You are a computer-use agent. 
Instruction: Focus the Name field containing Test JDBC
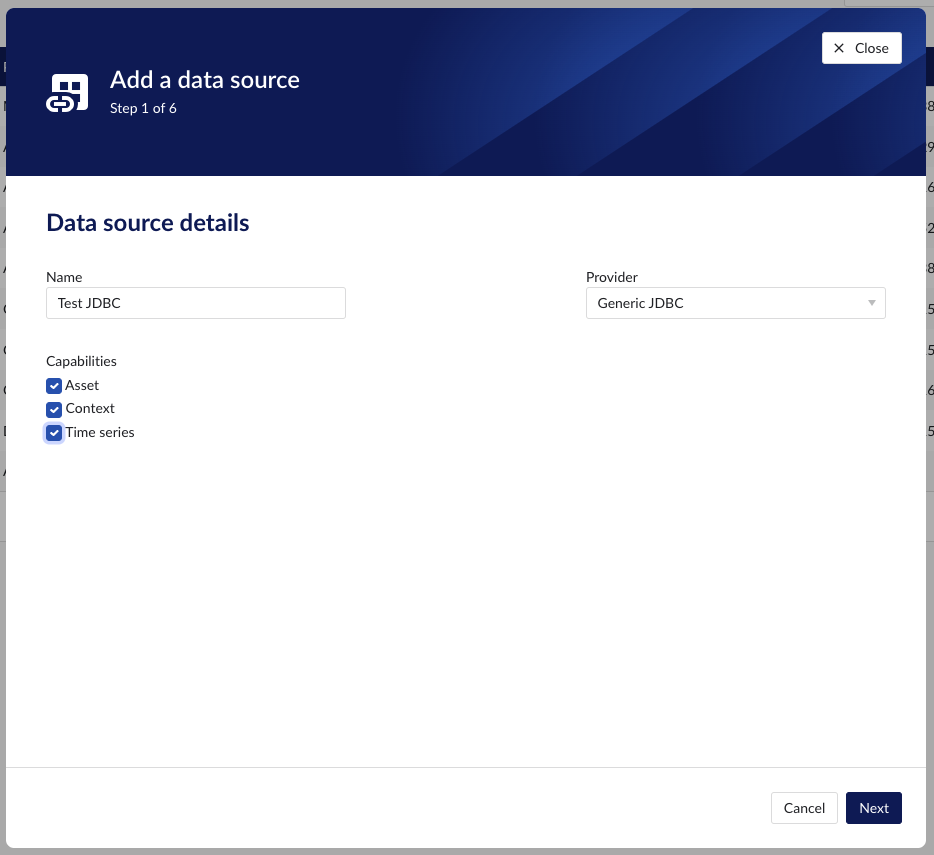click(x=196, y=303)
